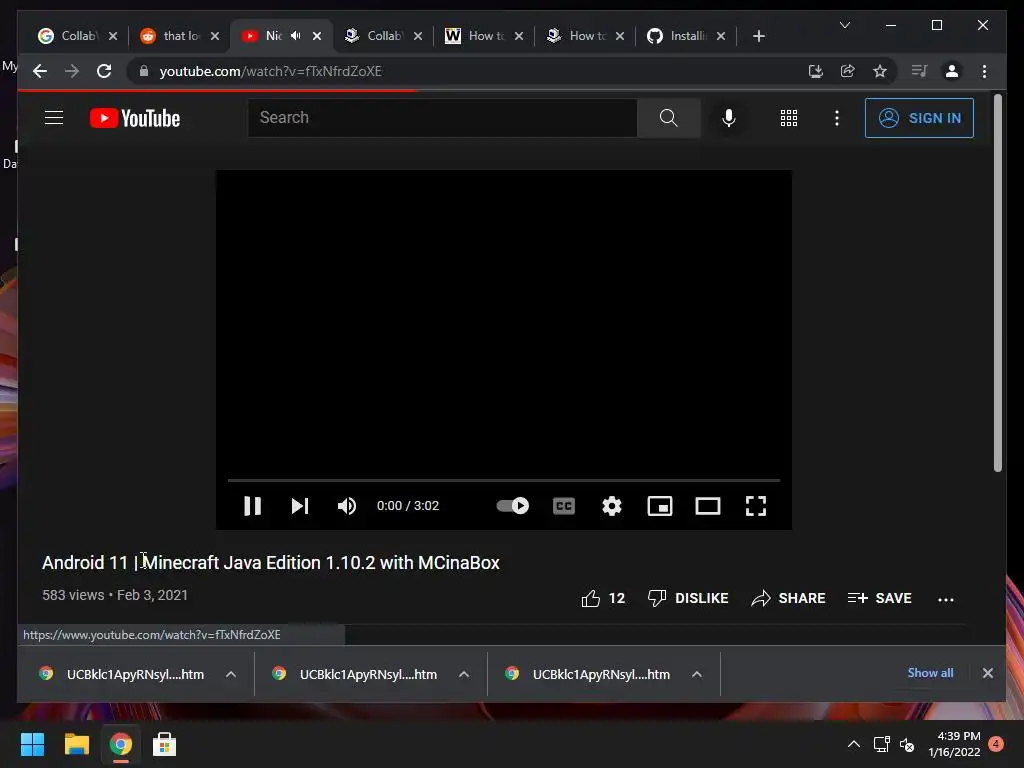Image resolution: width=1024 pixels, height=768 pixels.
Task: Close the downloads bar
Action: click(x=987, y=673)
